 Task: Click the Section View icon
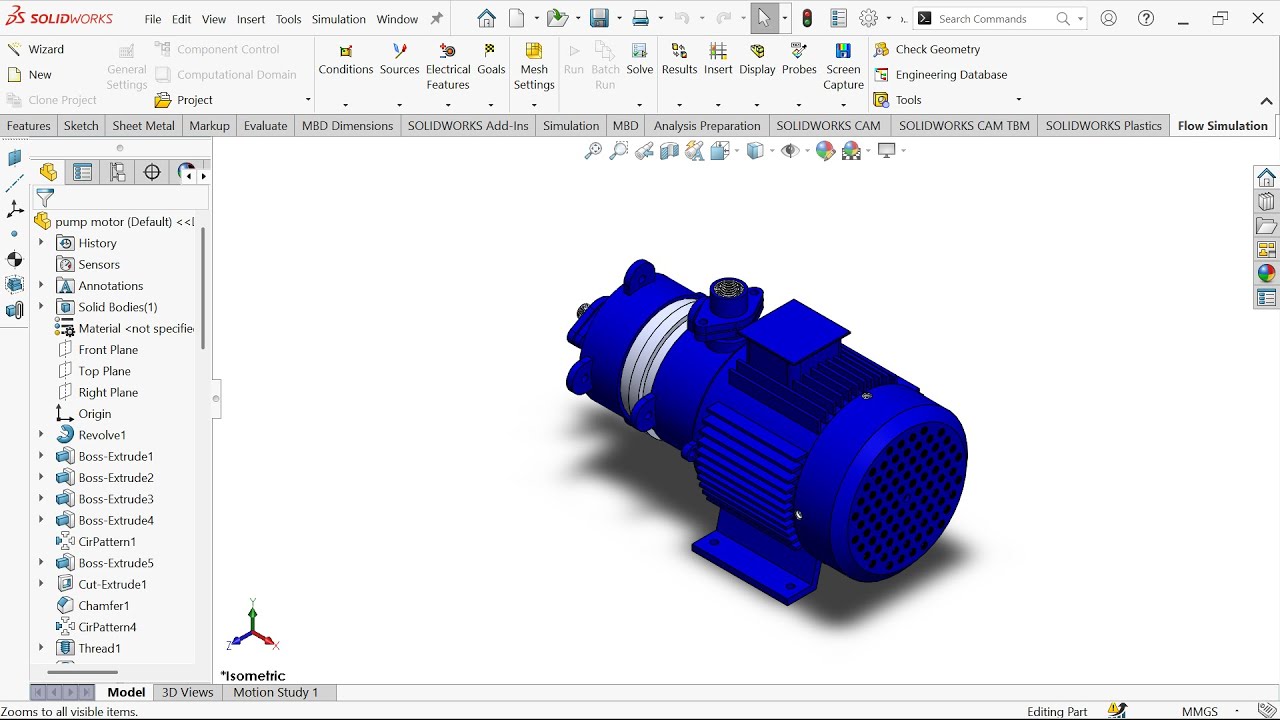coord(669,150)
